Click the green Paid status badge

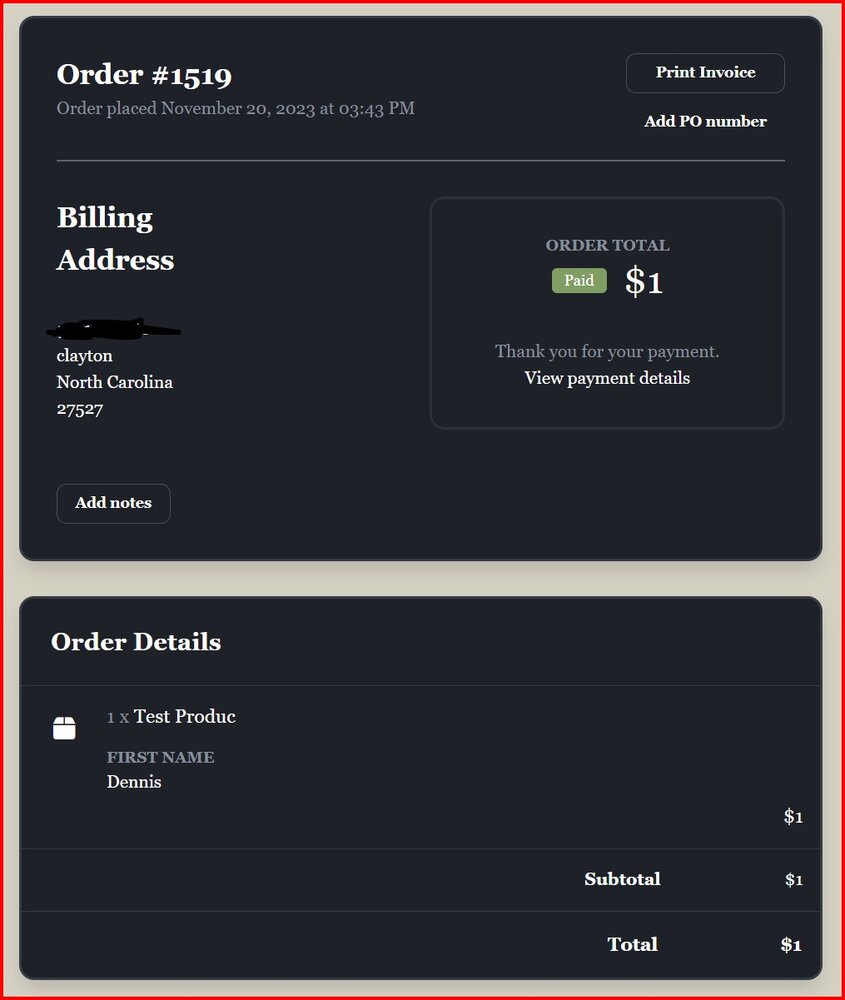(579, 281)
